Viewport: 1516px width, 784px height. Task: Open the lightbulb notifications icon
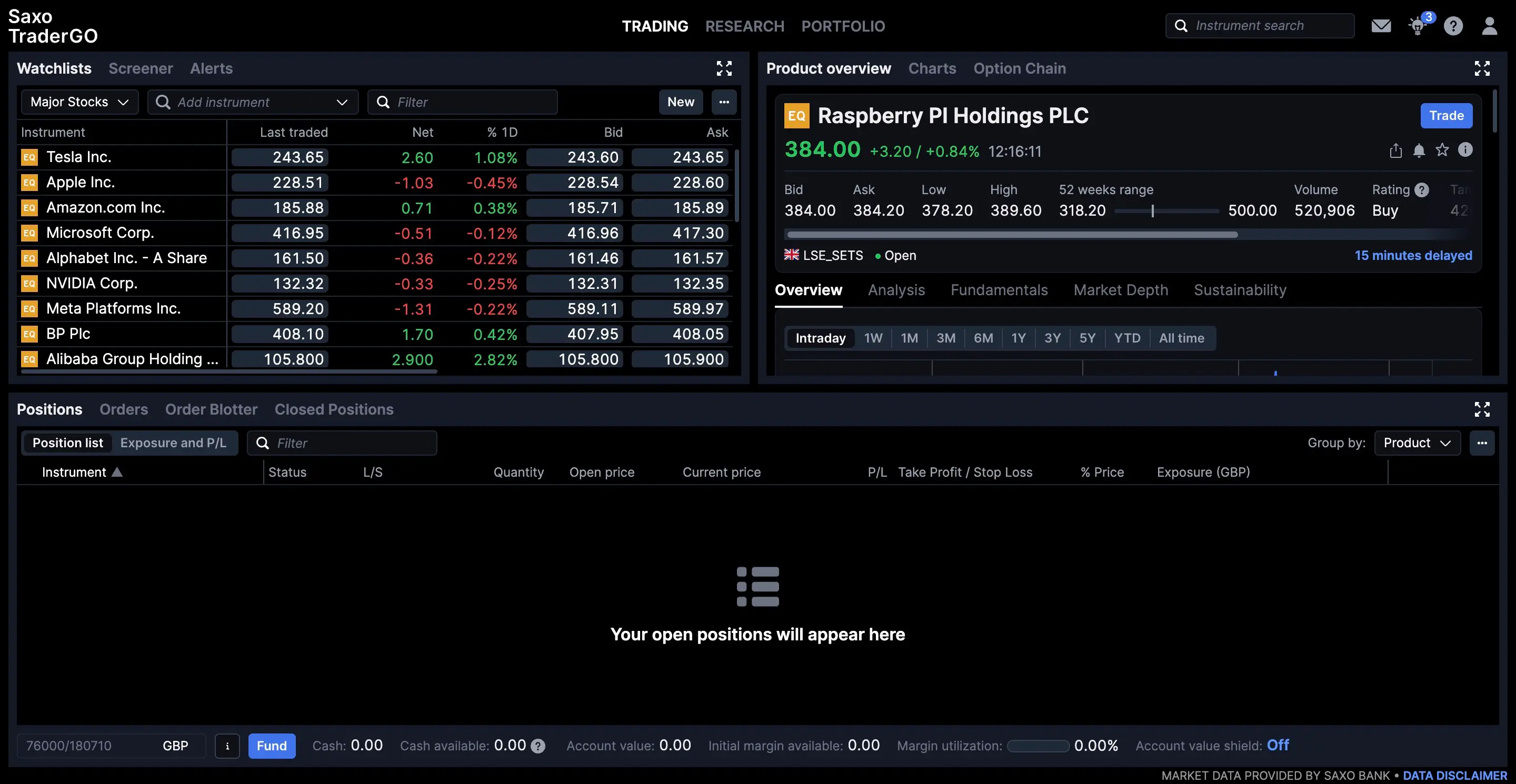click(x=1417, y=26)
